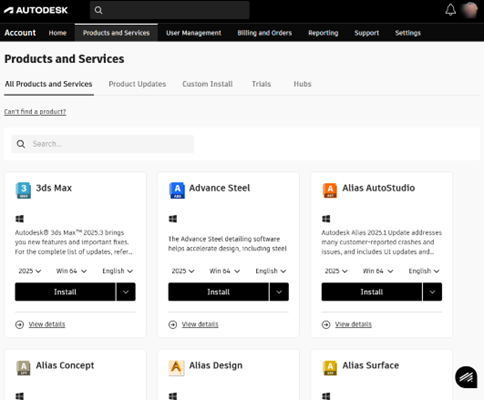The width and height of the screenshot is (484, 400).
Task: Click the Windows platform icon under Alias Concept
Action: click(x=20, y=396)
